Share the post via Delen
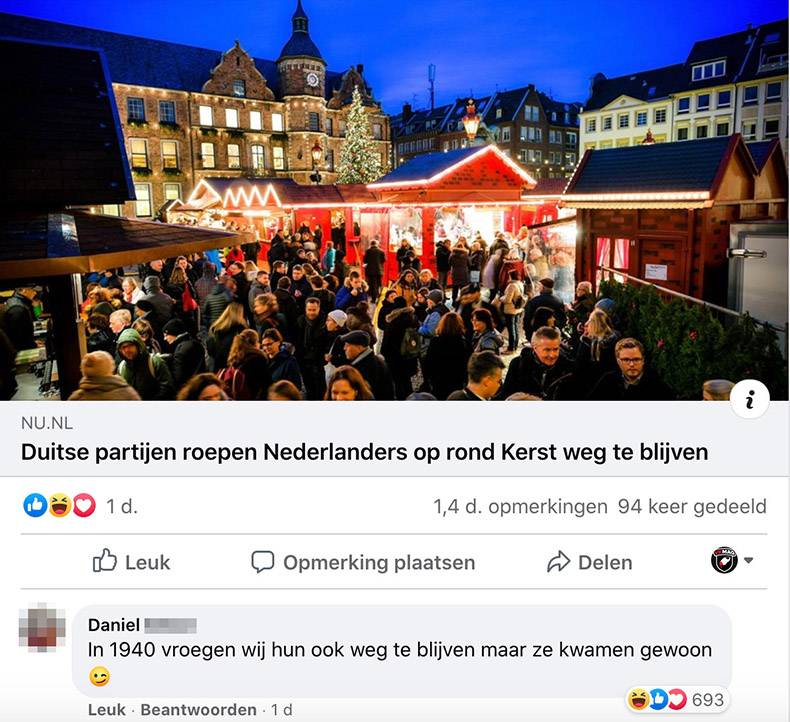Image resolution: width=790 pixels, height=722 pixels. coord(589,562)
